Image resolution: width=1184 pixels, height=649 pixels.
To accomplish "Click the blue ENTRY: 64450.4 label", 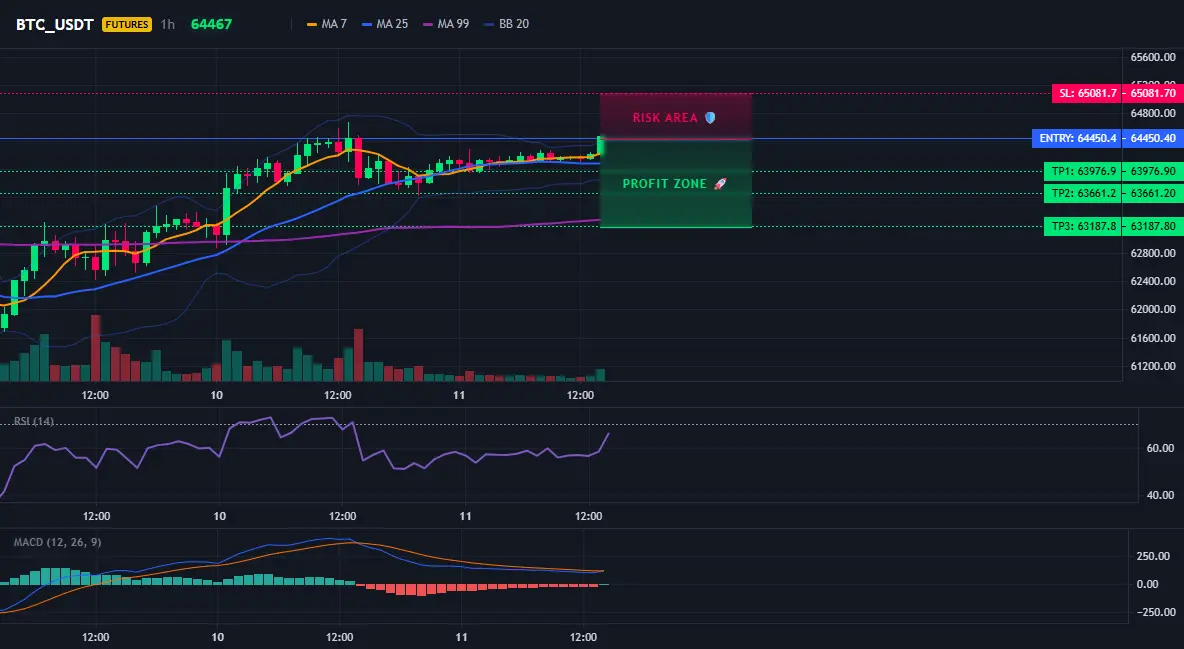I will click(x=1077, y=138).
